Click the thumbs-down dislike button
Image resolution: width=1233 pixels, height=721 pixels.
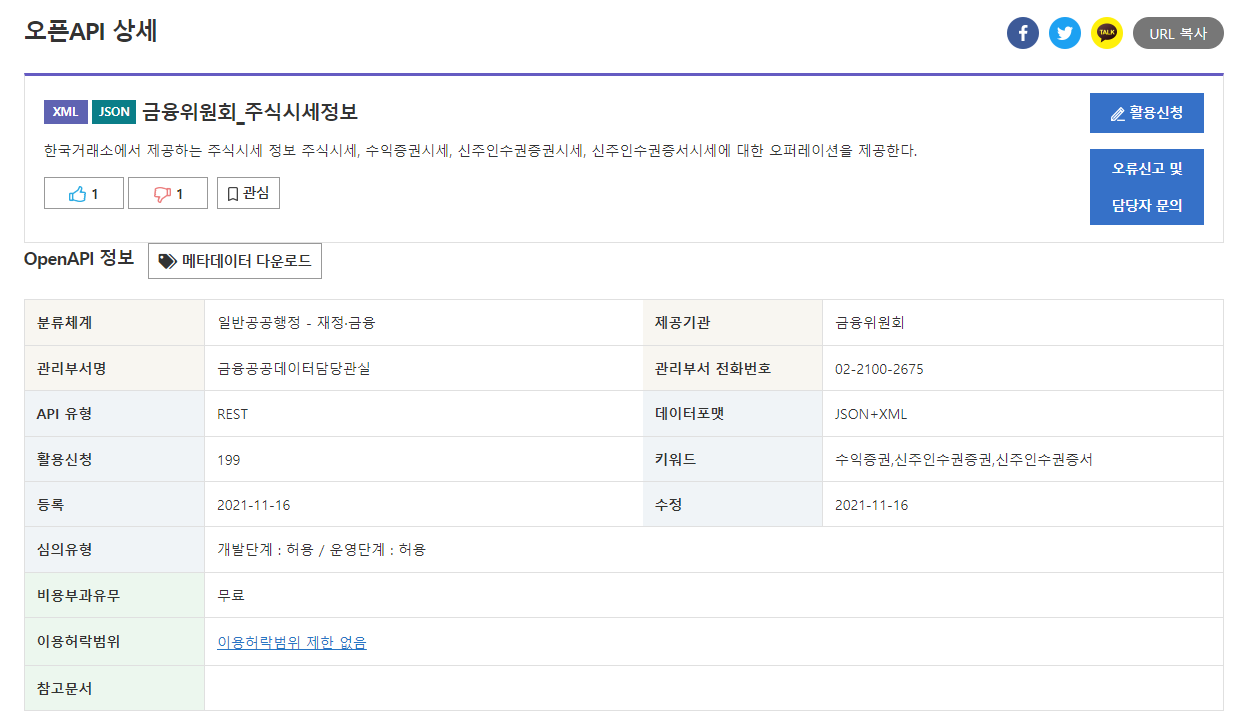pos(167,193)
